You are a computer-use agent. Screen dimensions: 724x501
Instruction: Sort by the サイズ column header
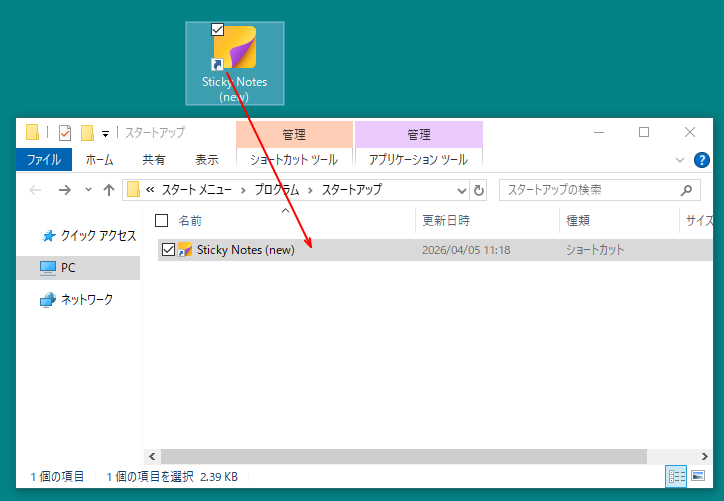pos(699,221)
